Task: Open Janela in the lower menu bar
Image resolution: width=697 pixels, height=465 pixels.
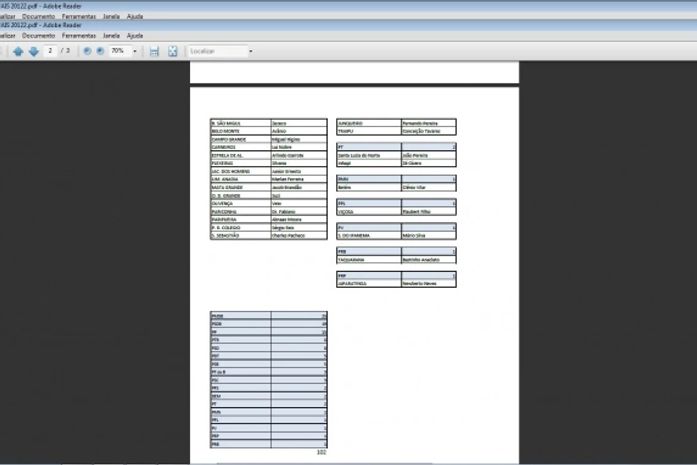Action: (x=111, y=35)
